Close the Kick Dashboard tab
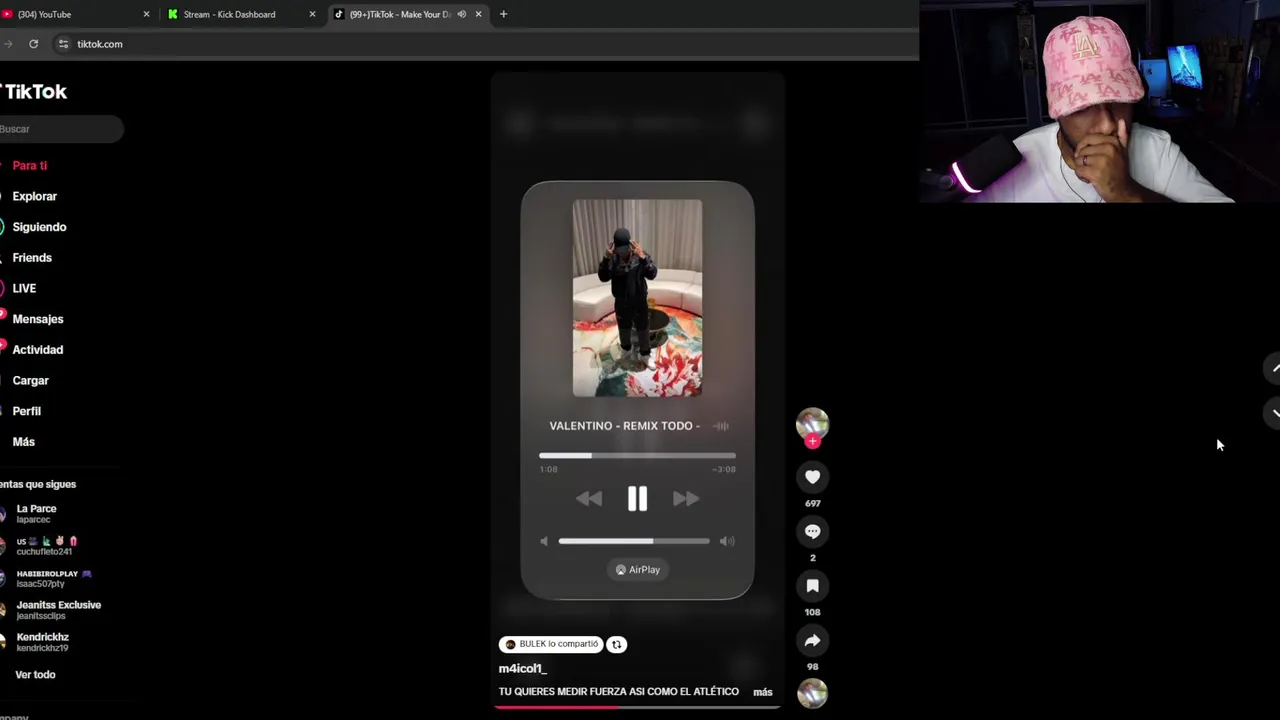The height and width of the screenshot is (720, 1280). point(312,14)
